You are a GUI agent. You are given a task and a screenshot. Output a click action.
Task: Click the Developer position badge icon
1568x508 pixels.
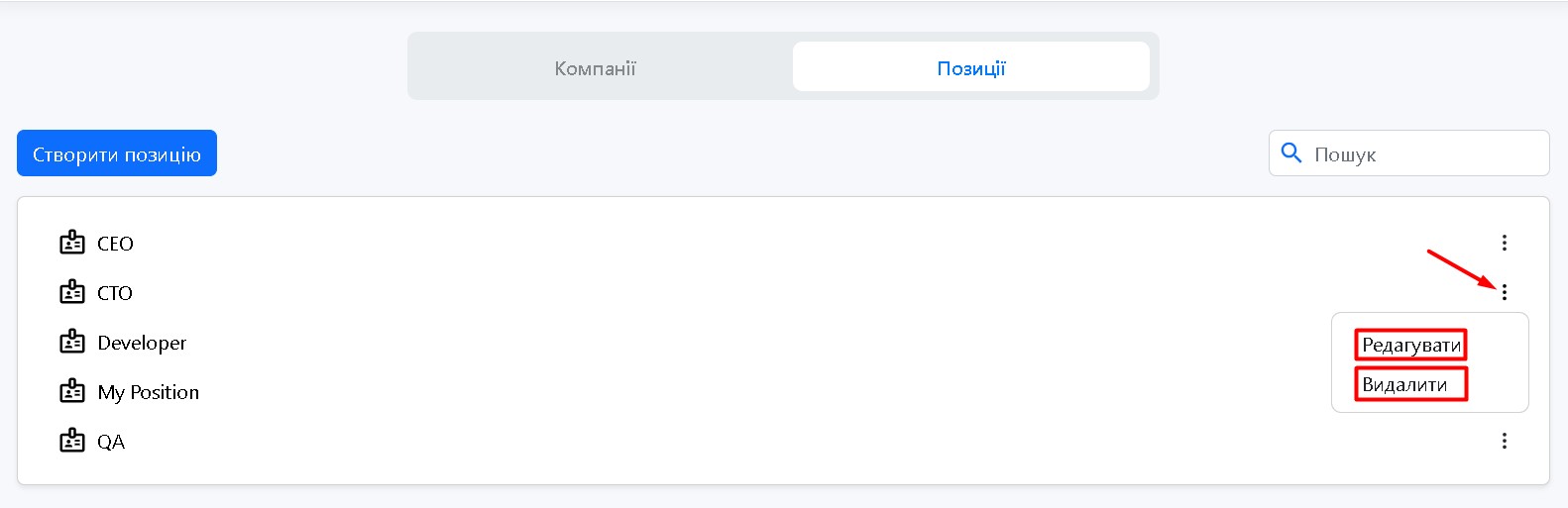tap(72, 342)
